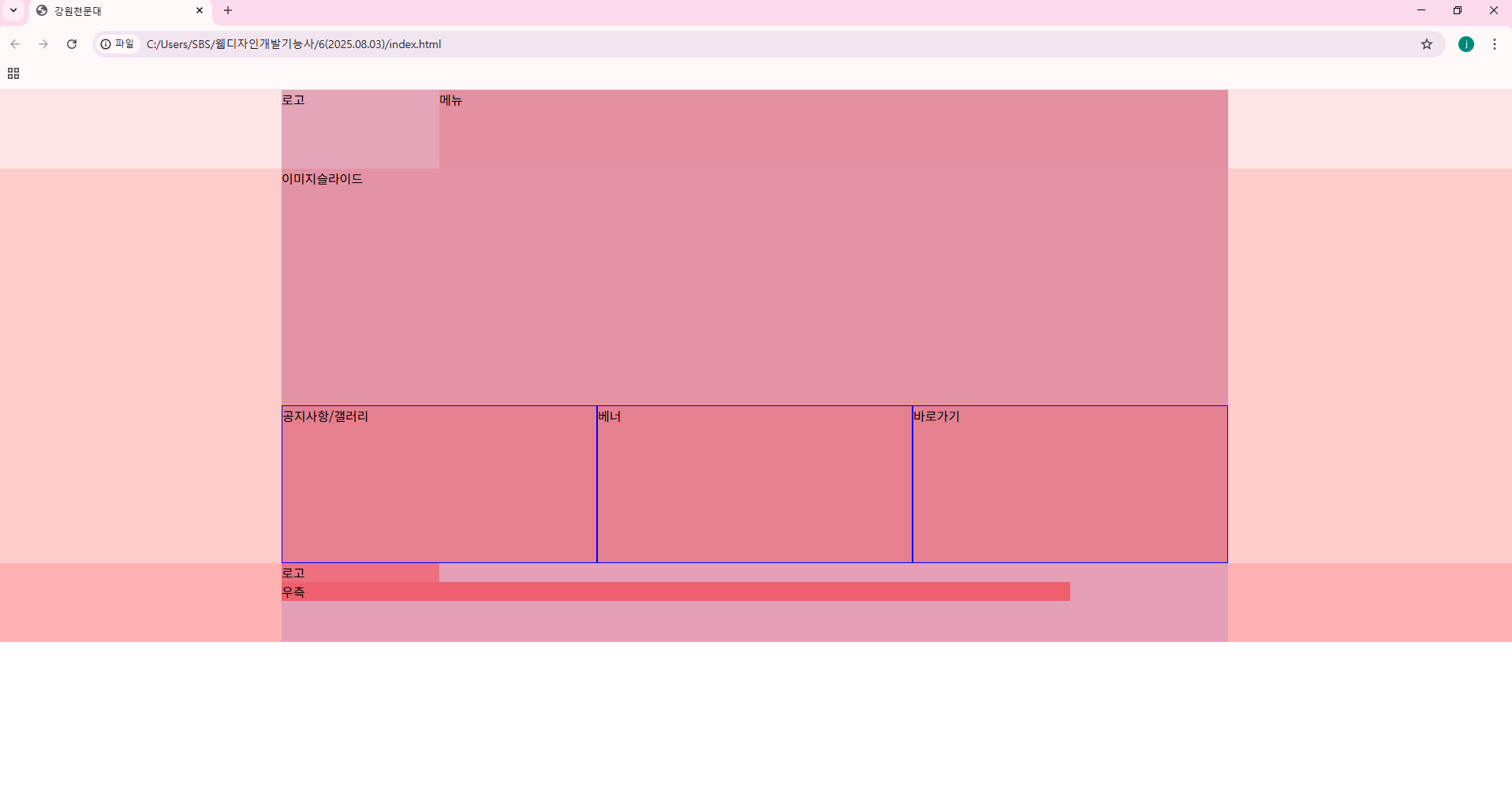View site information 파일 chip
Image resolution: width=1512 pixels, height=802 pixels.
[x=118, y=44]
